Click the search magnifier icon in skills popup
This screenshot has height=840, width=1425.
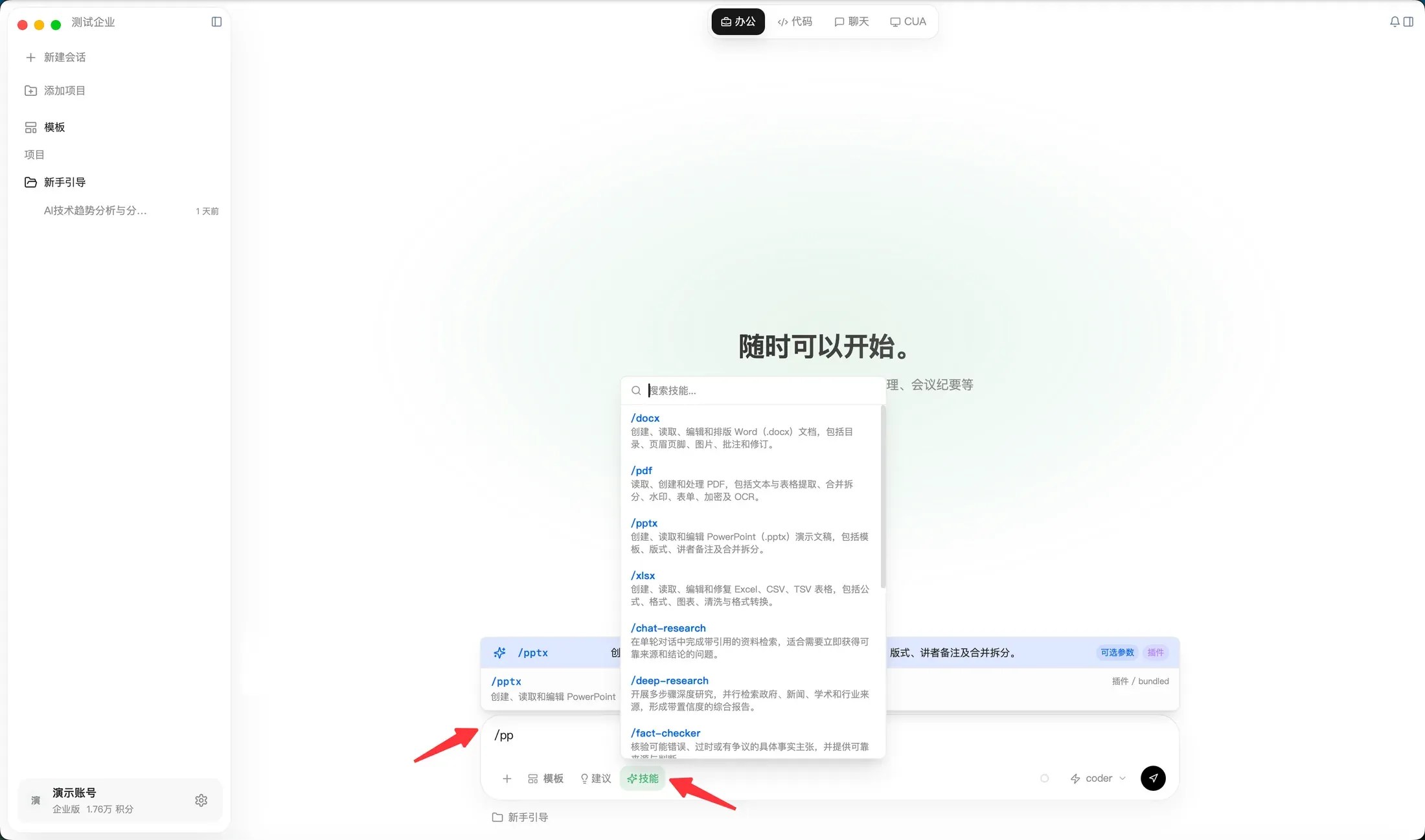tap(636, 391)
